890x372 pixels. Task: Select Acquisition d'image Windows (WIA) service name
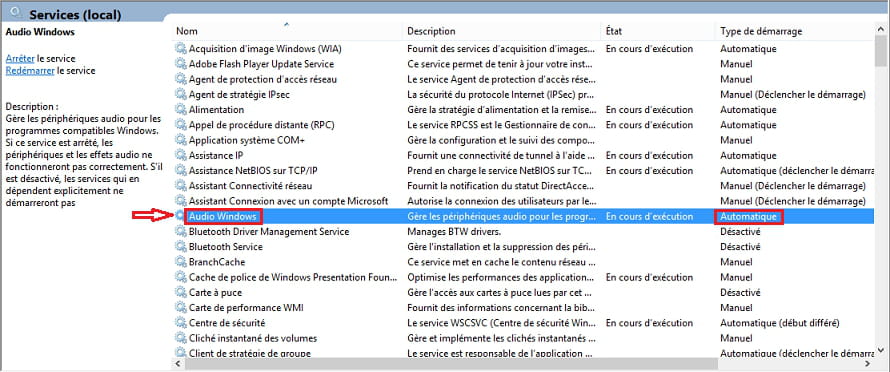point(265,48)
